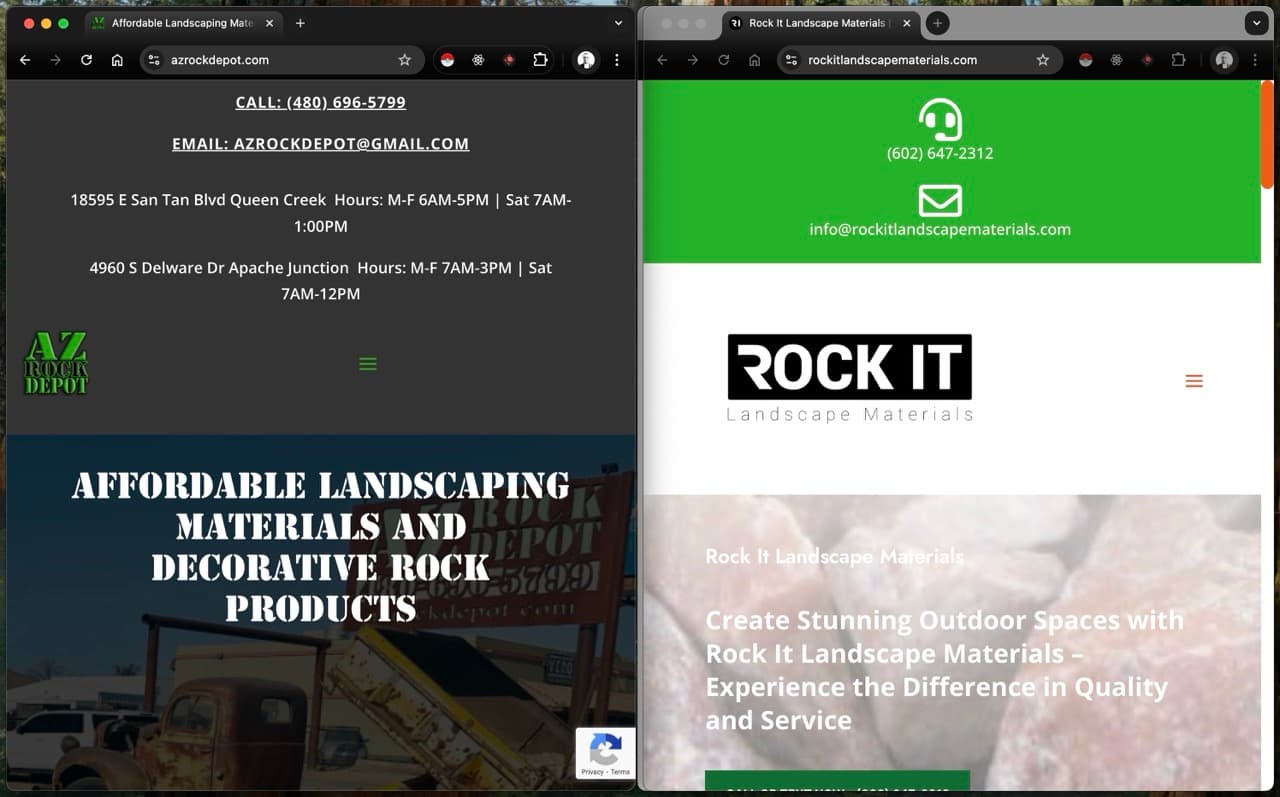Click the orange scrollbar in Rock It window
1280x797 pixels.
click(1267, 134)
